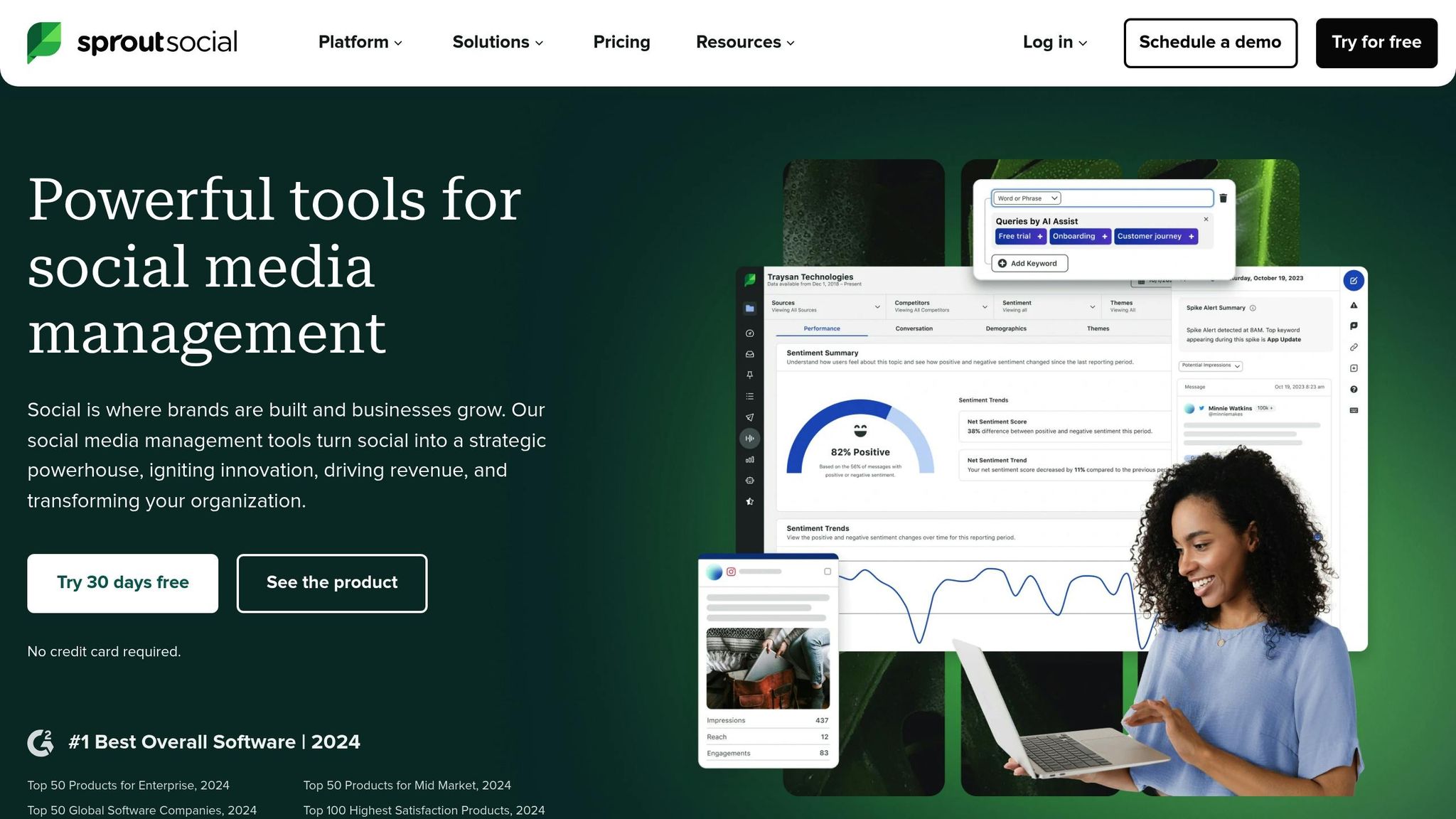Click the Try 30 days free button
The width and height of the screenshot is (1456, 819).
(x=122, y=583)
